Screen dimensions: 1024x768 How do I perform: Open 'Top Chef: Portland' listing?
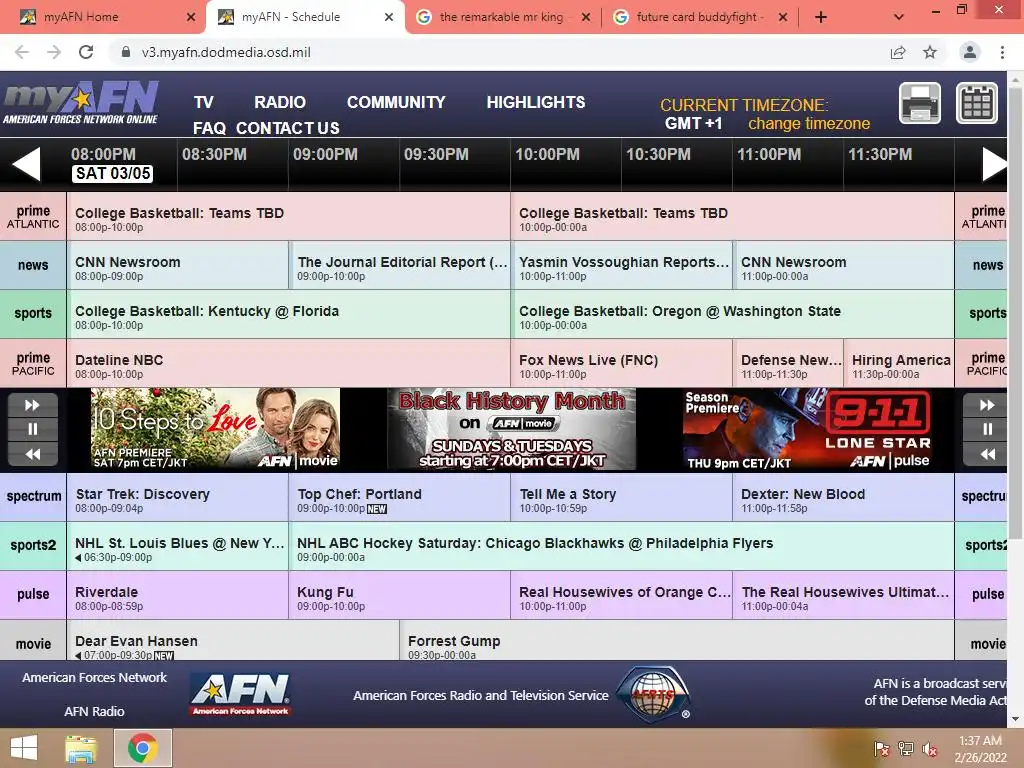click(x=400, y=497)
